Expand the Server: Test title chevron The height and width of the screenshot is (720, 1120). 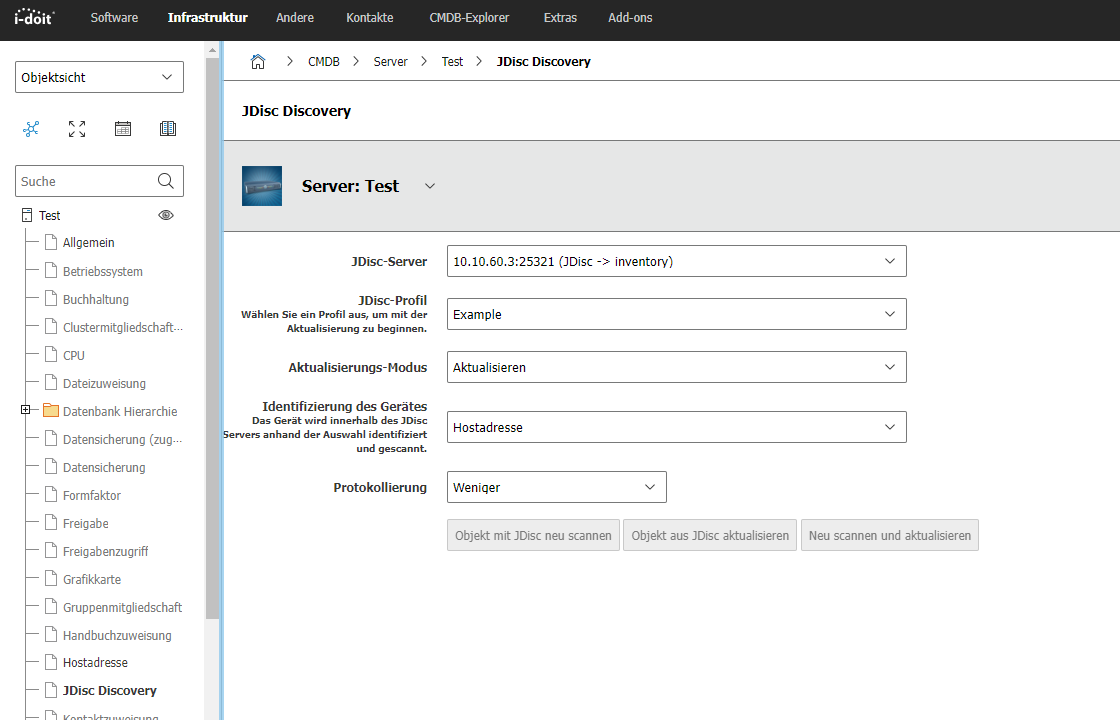point(430,186)
